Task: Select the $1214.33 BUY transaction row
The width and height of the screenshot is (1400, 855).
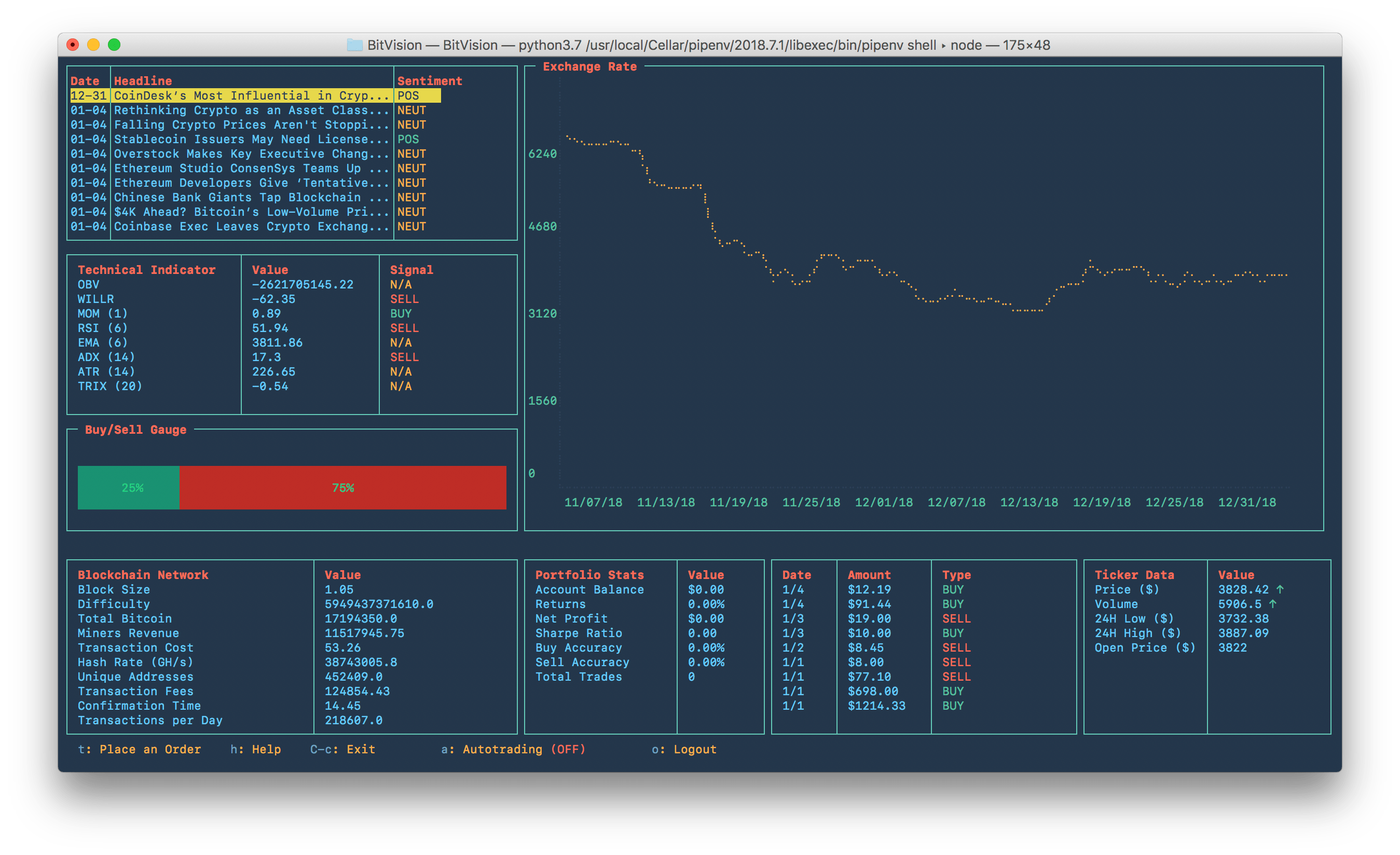Action: click(876, 706)
